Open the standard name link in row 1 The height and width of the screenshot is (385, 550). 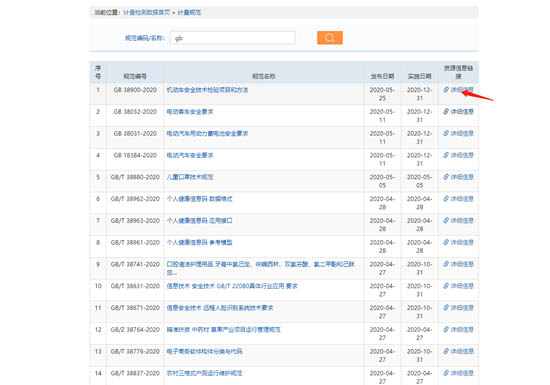click(207, 90)
